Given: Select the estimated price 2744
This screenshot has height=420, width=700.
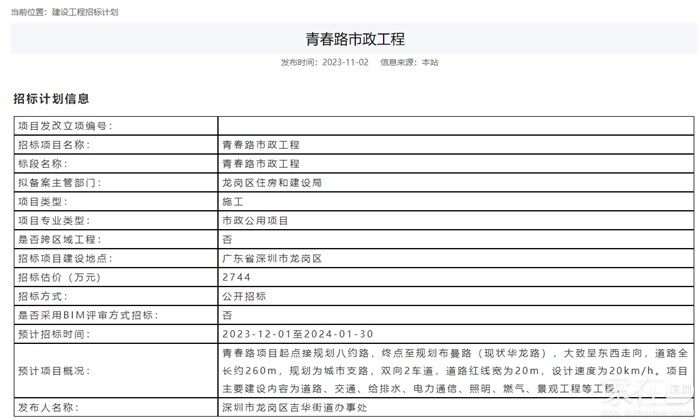Looking at the screenshot, I should pyautogui.click(x=236, y=277).
